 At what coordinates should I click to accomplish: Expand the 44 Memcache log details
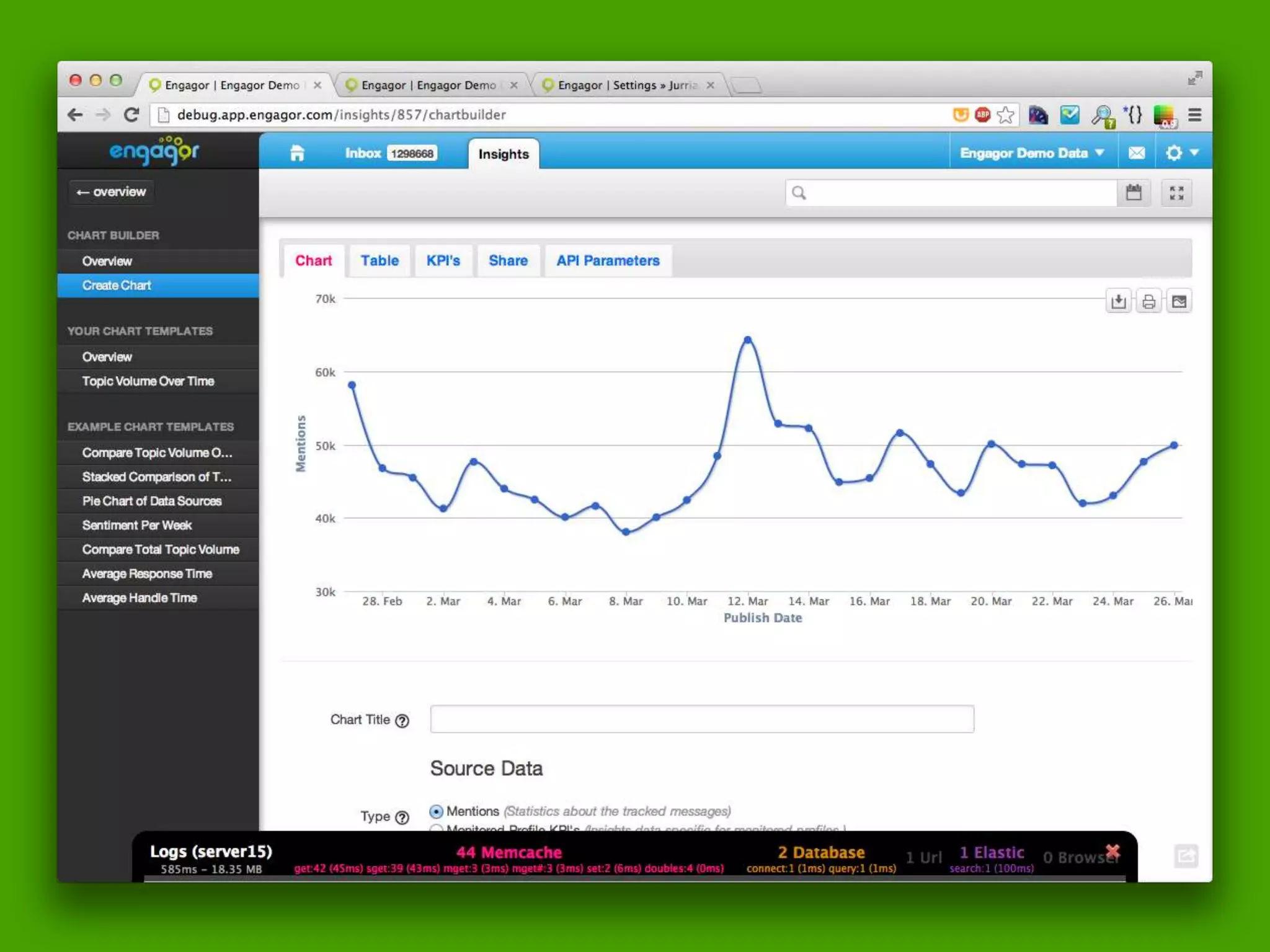(508, 853)
